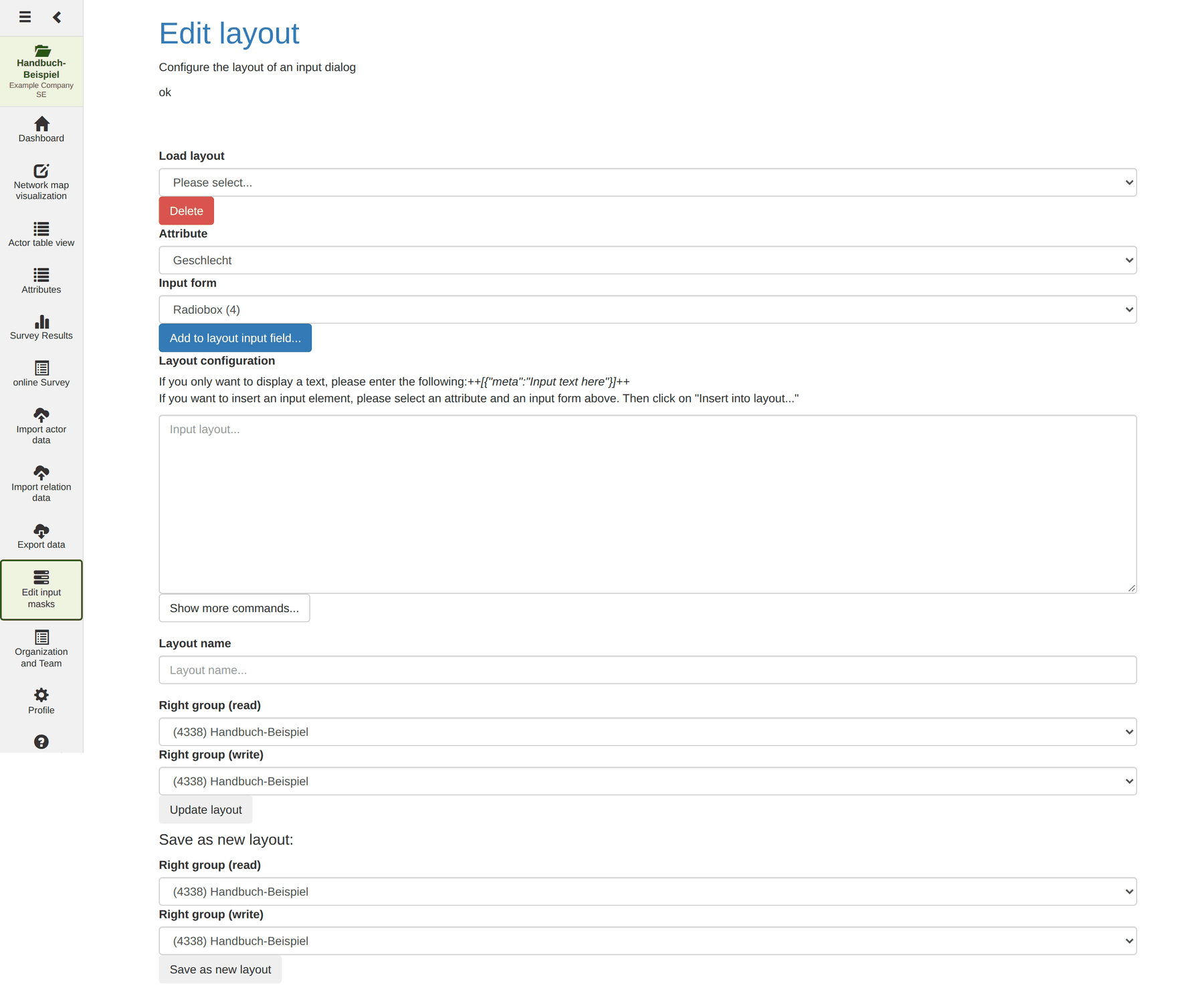Open Right group (read) dropdown above Update layout
The width and height of the screenshot is (1204, 996).
[x=647, y=732]
